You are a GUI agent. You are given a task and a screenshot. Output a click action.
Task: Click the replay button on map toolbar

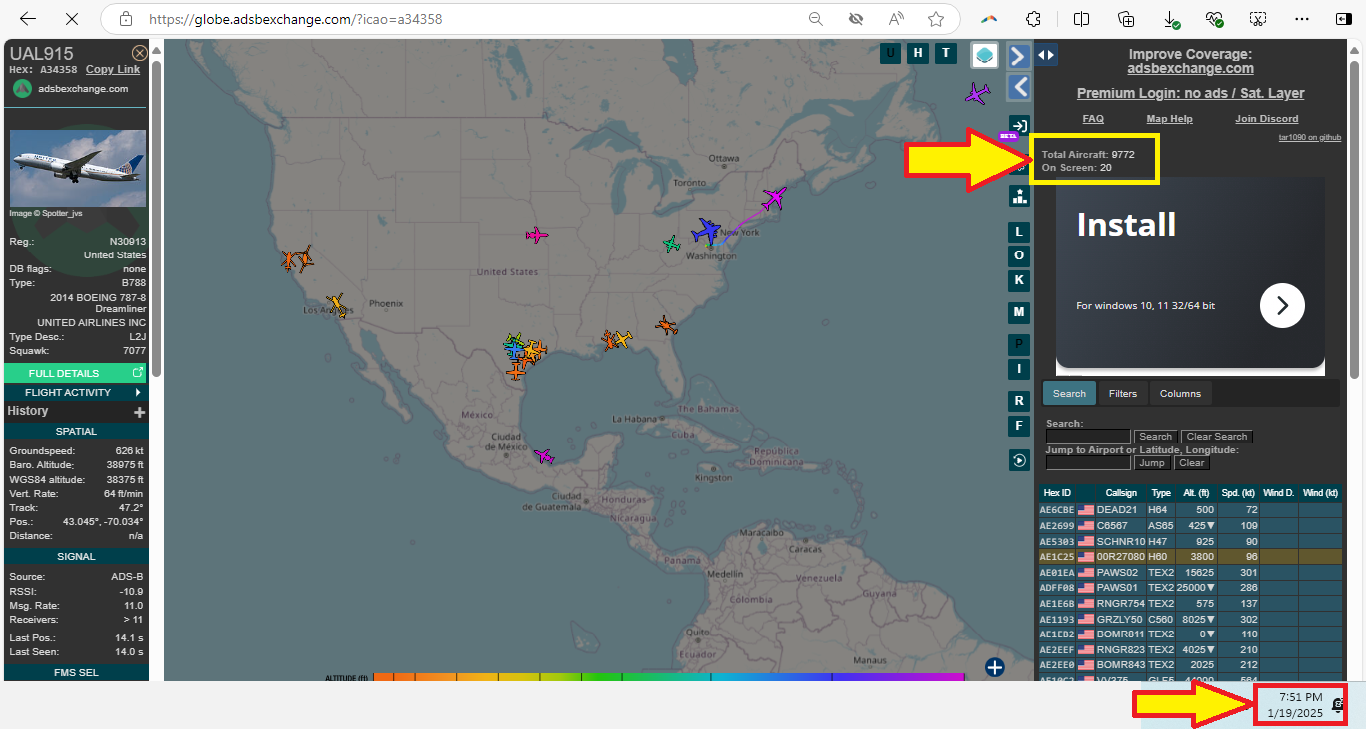(1019, 460)
